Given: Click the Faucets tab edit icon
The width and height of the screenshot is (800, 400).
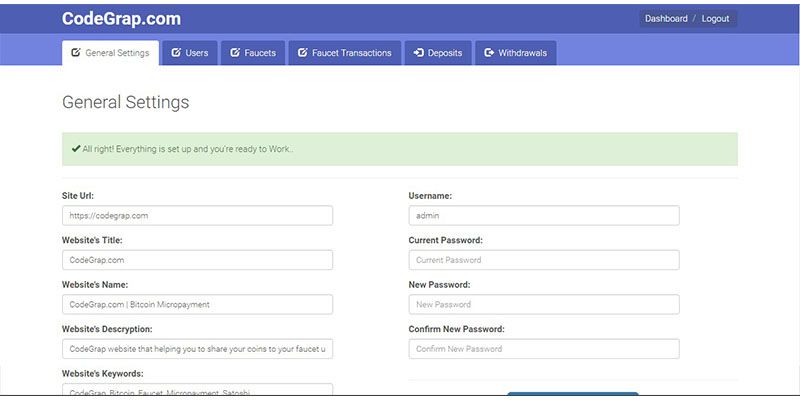Looking at the screenshot, I should pyautogui.click(x=235, y=53).
